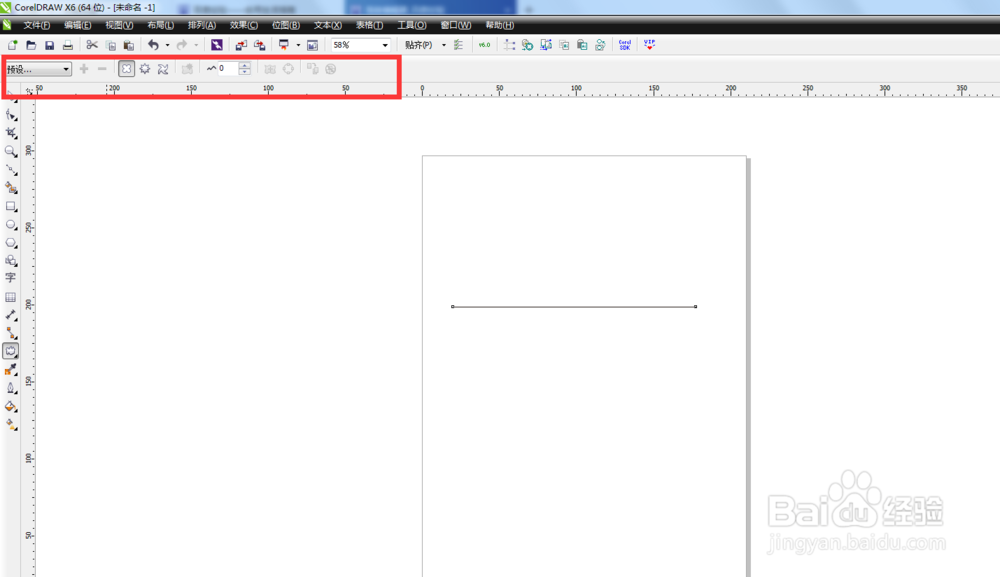Viewport: 1000px width, 577px height.
Task: Open the Text menu
Action: [x=327, y=25]
